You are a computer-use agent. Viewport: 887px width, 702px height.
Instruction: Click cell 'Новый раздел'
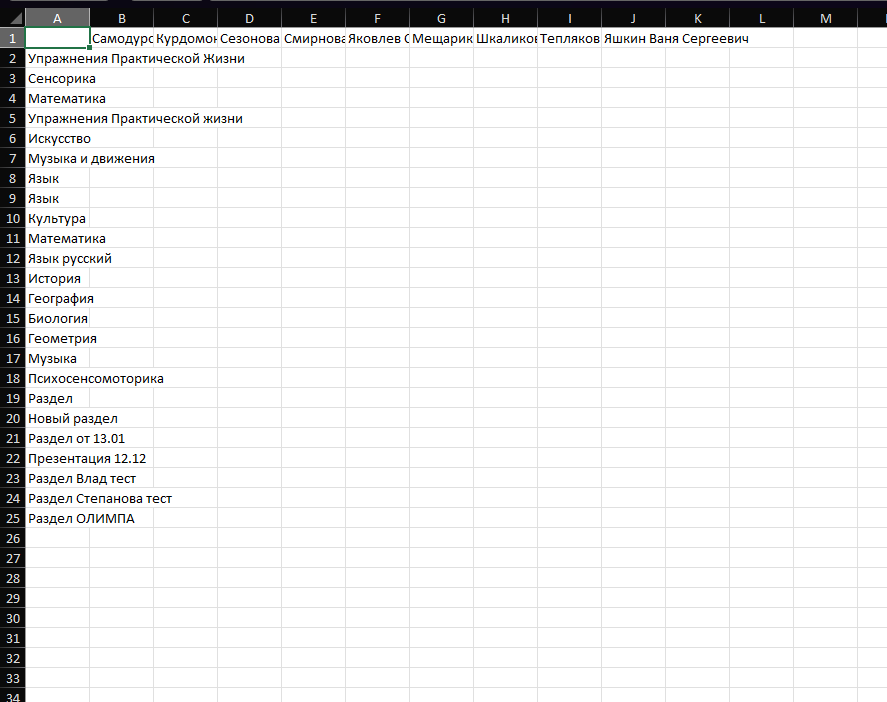[73, 419]
